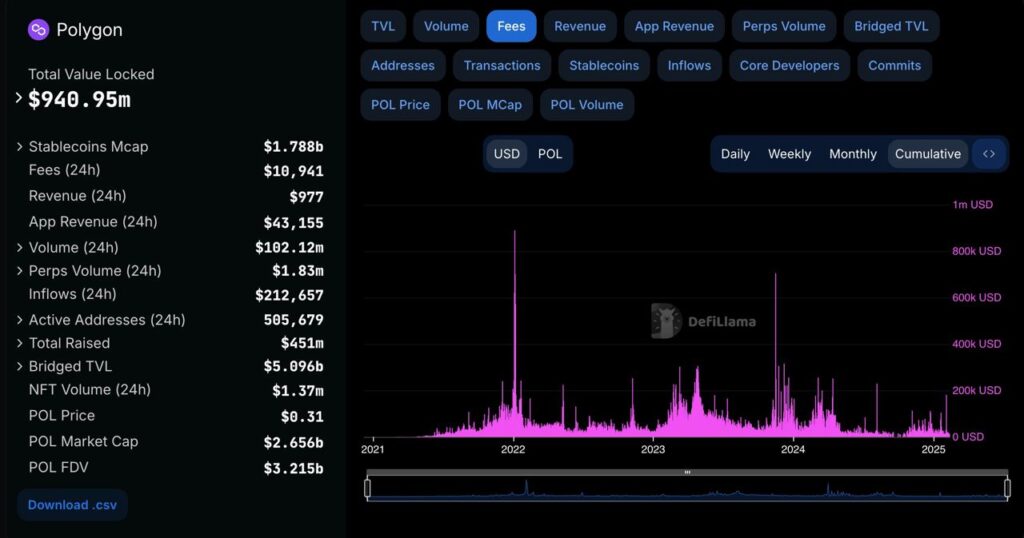Viewport: 1024px width, 538px height.
Task: Enable the Revenue chart metric
Action: click(x=580, y=26)
